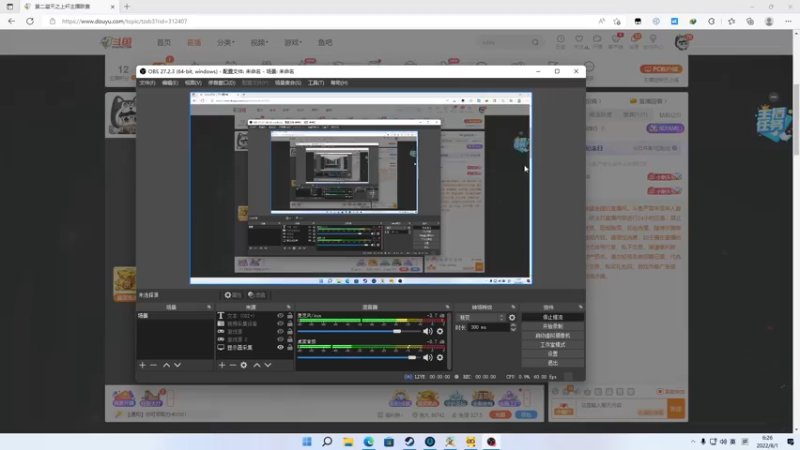Viewport: 800px width, 450px height.
Task: Open the 帮助(H) menu in OBS
Action: tap(339, 83)
